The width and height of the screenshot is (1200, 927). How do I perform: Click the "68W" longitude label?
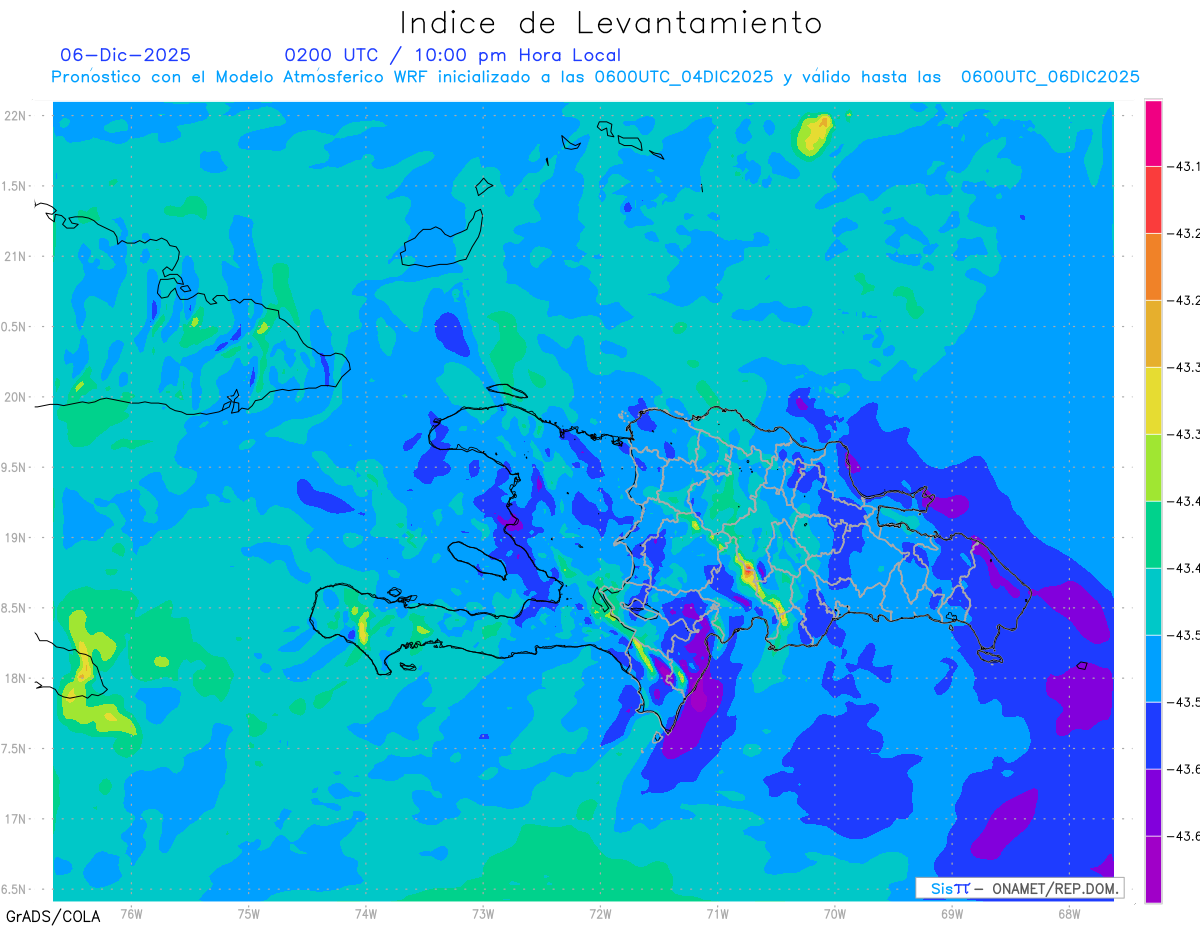coord(1068,913)
